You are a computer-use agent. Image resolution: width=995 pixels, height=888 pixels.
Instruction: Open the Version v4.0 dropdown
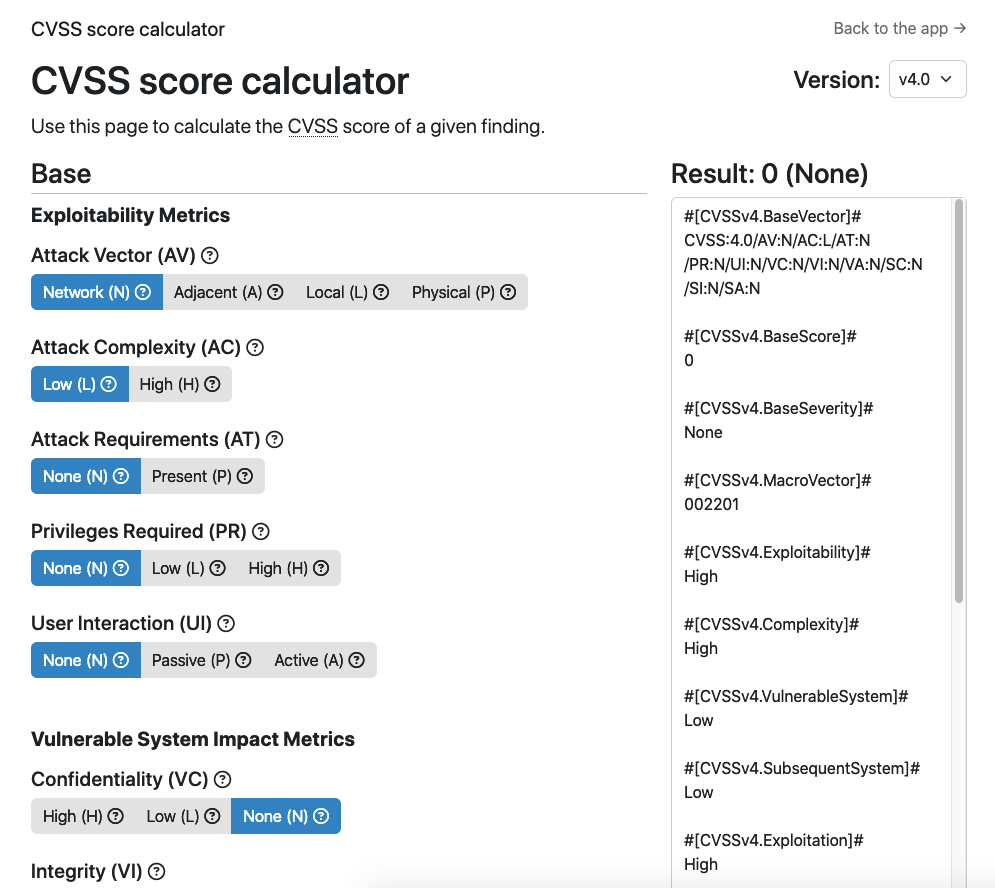(x=927, y=79)
